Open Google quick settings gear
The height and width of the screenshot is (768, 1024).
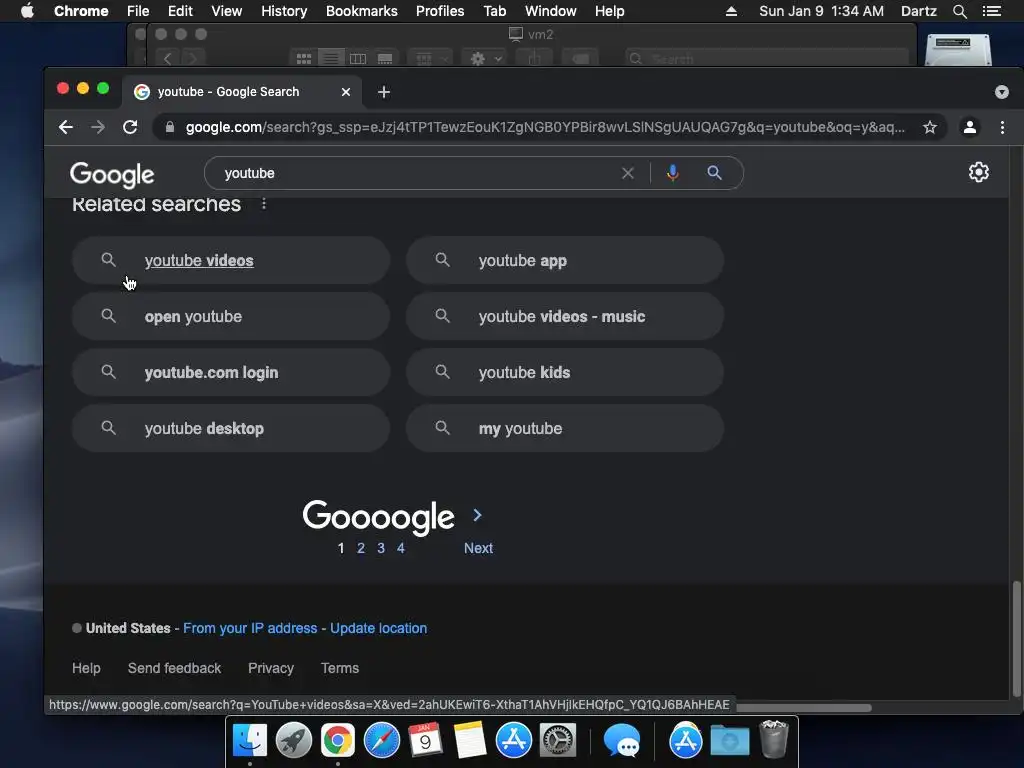click(978, 172)
